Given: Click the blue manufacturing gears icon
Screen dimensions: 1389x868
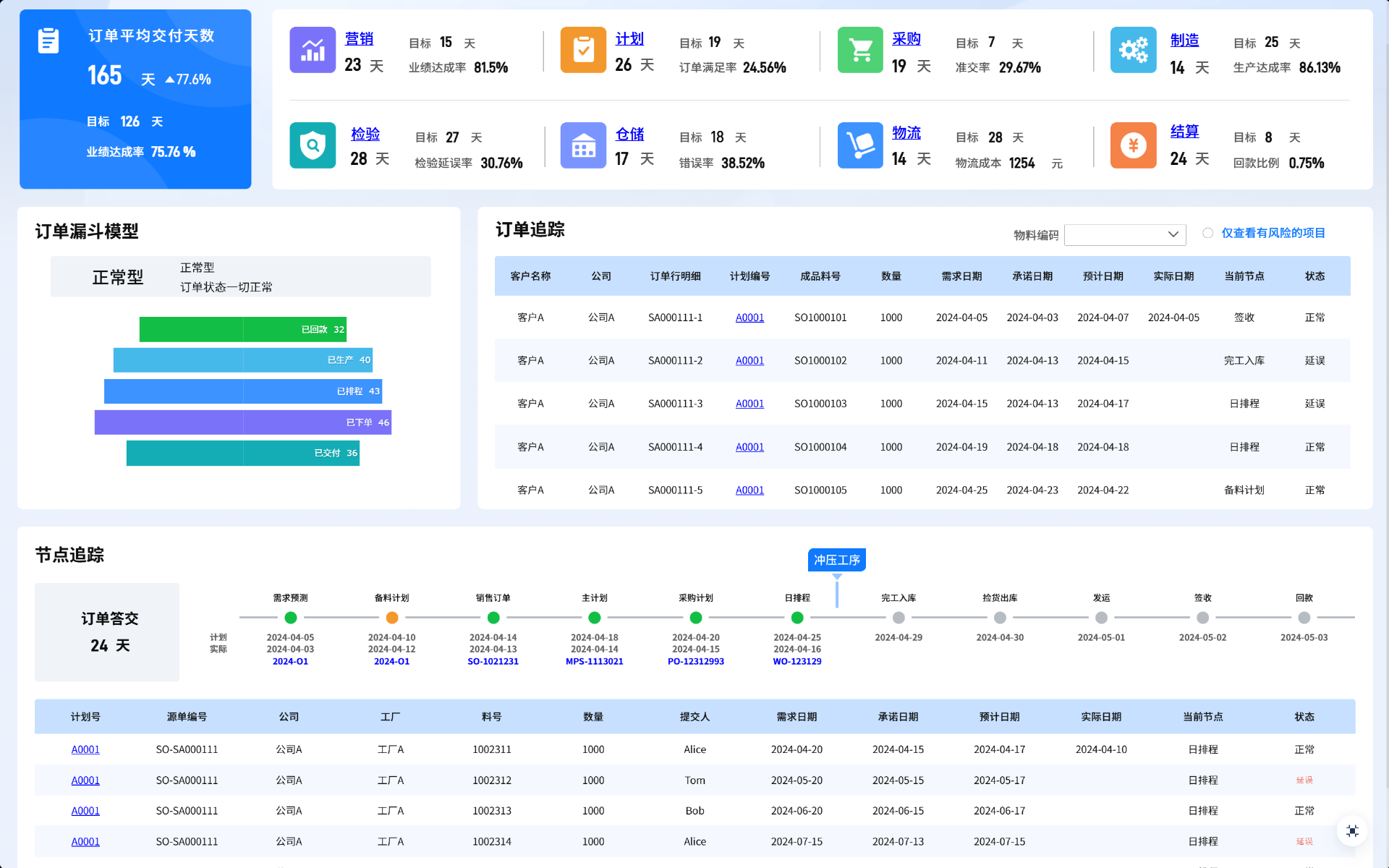Looking at the screenshot, I should (1133, 50).
